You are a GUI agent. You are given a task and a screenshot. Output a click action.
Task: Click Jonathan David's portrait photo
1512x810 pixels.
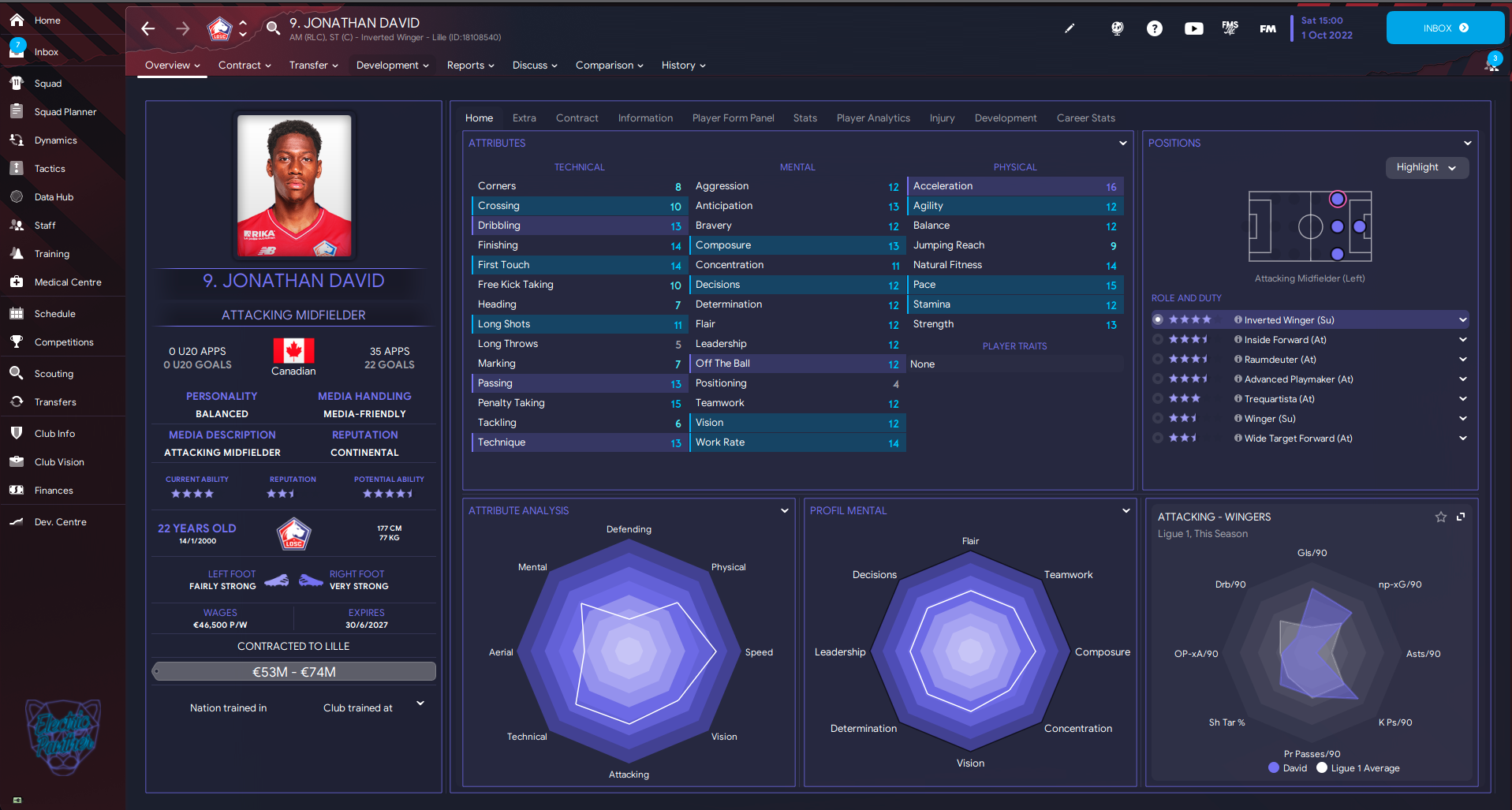(294, 185)
